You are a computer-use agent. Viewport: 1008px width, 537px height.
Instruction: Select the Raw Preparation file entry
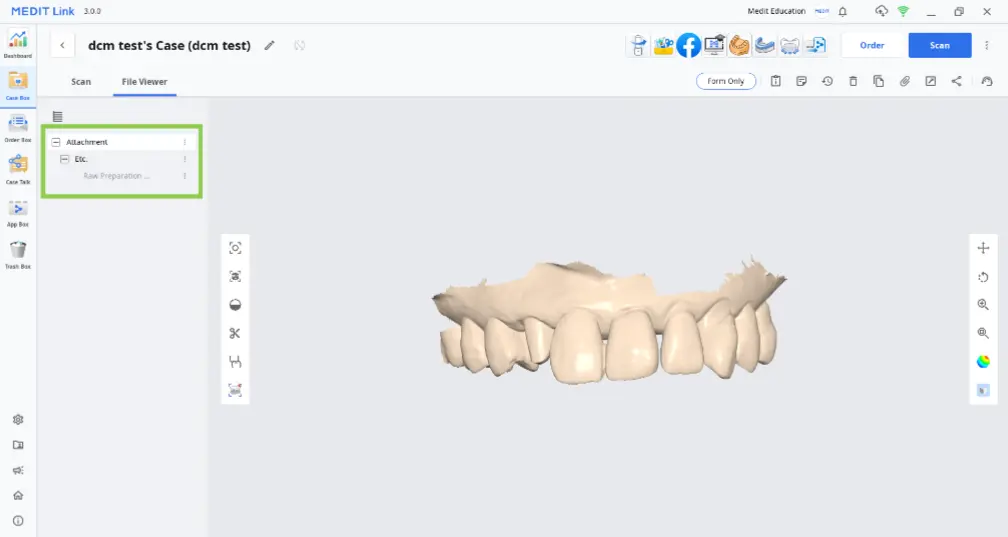click(116, 176)
